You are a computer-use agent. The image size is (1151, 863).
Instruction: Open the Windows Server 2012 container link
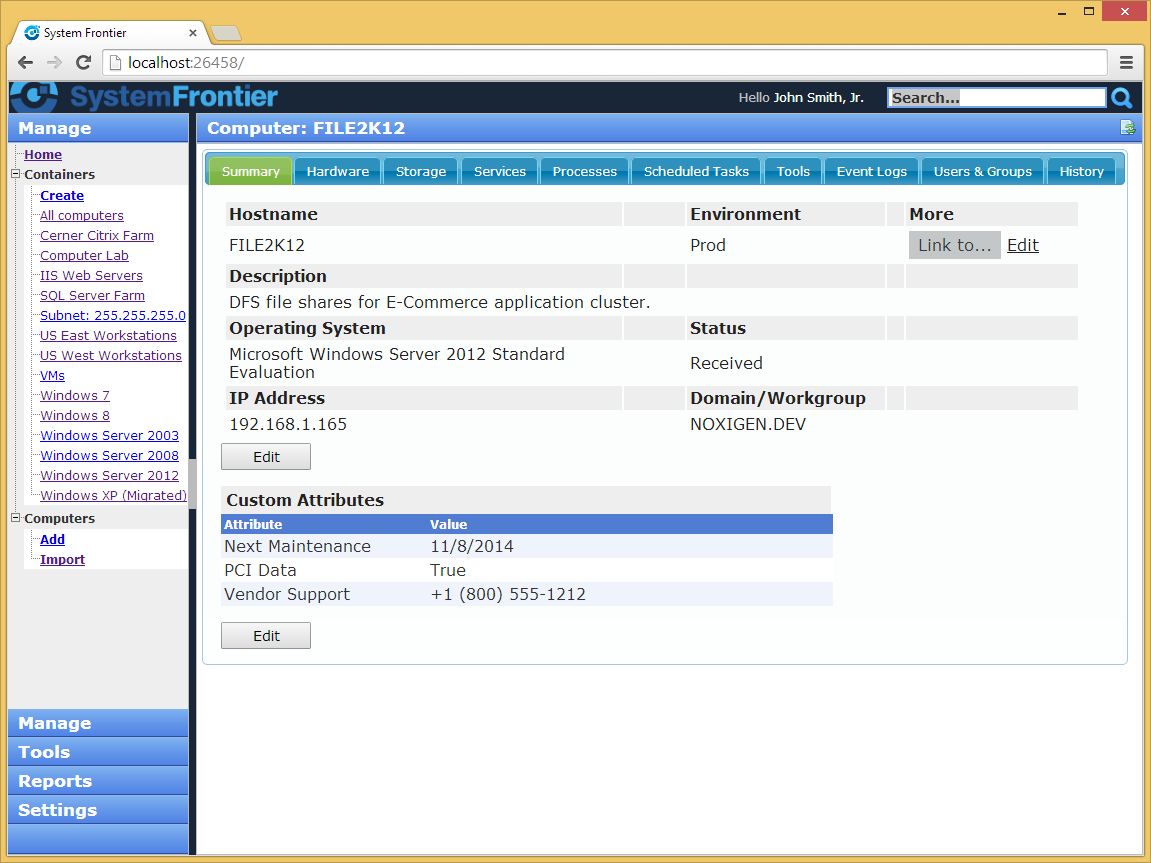pyautogui.click(x=108, y=475)
